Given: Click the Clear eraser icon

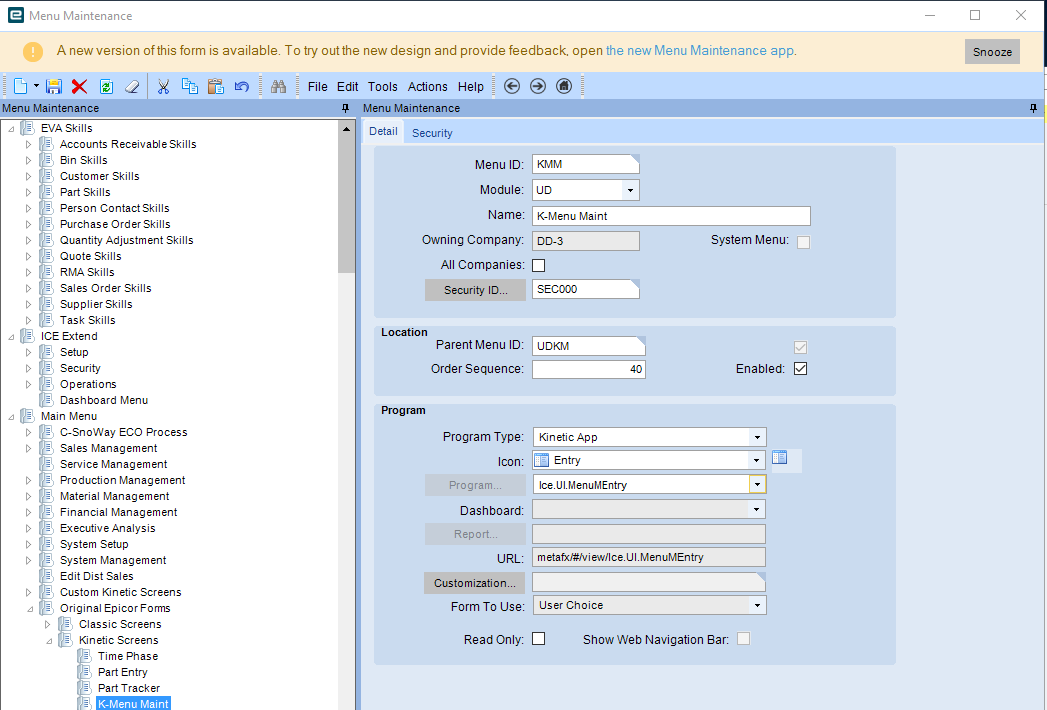Looking at the screenshot, I should (x=132, y=87).
